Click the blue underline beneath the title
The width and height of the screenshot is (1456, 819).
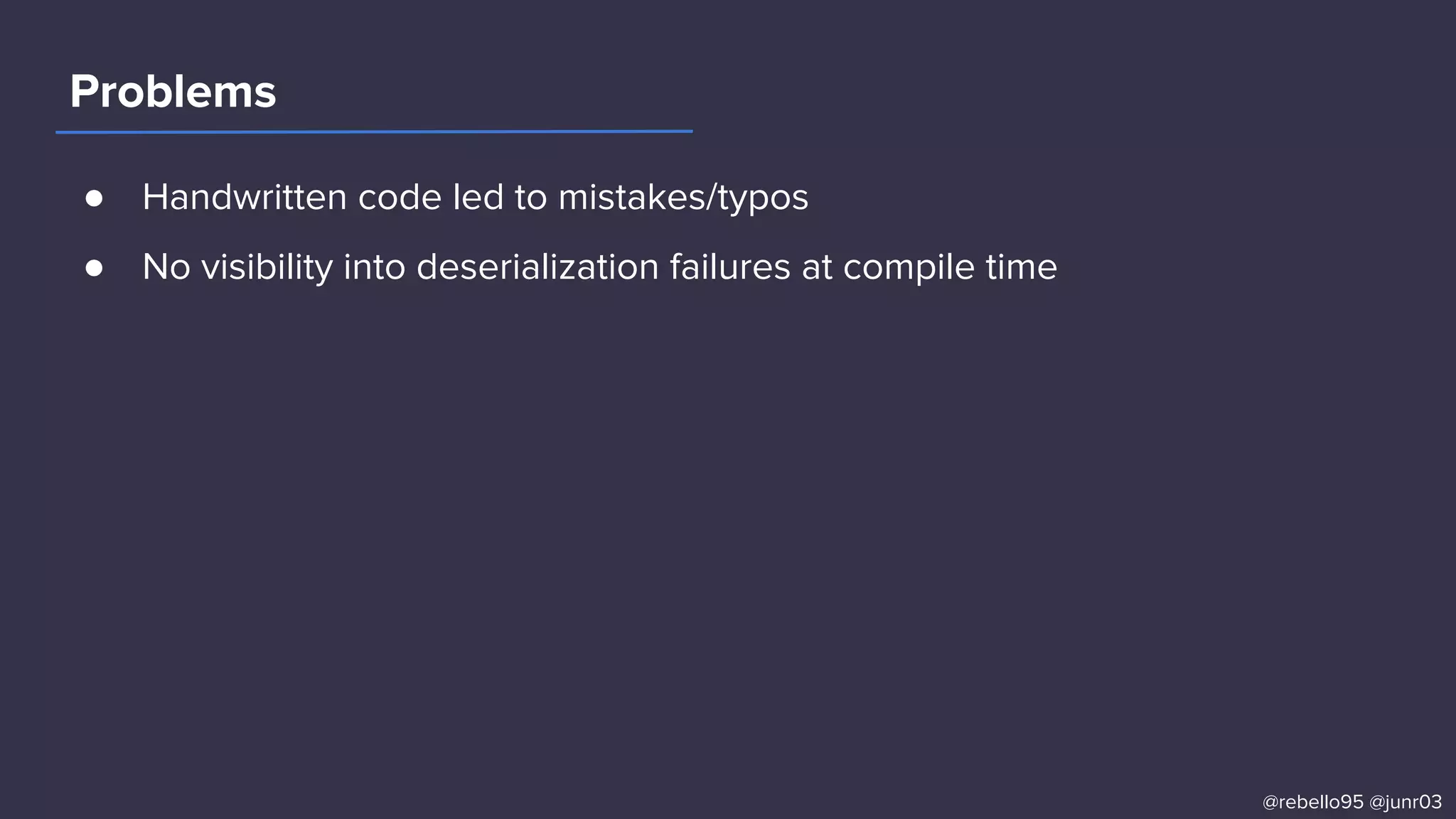point(374,132)
